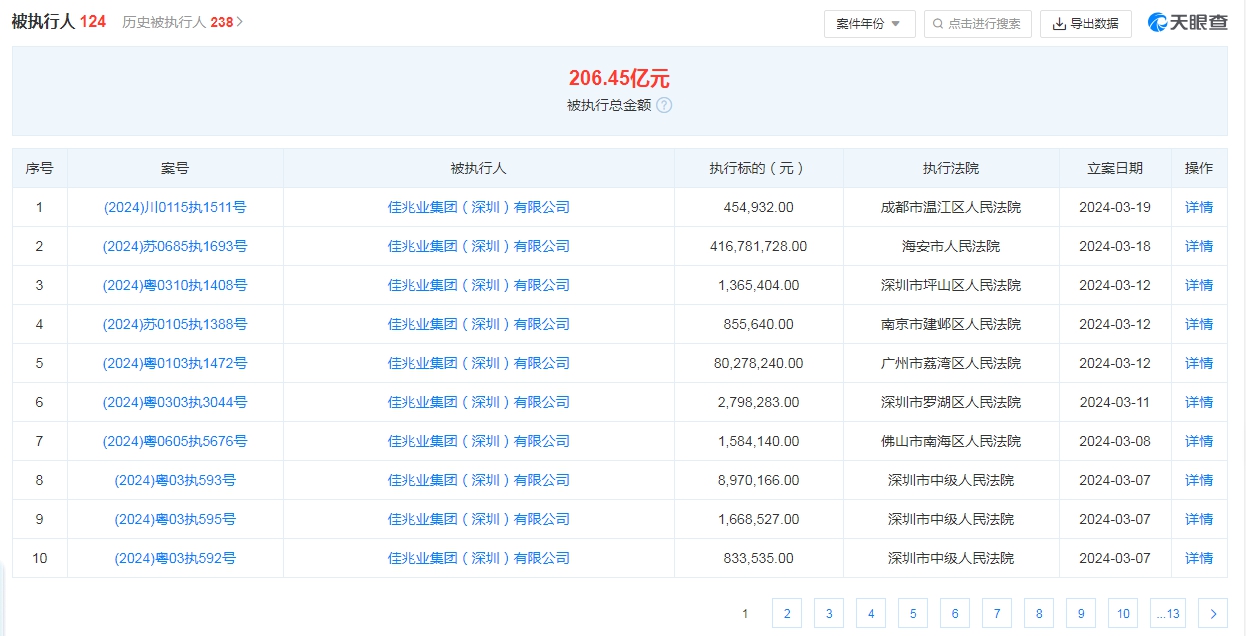Image resolution: width=1246 pixels, height=636 pixels.
Task: Click 佳兆业集团 company link in row 5
Action: [x=478, y=363]
